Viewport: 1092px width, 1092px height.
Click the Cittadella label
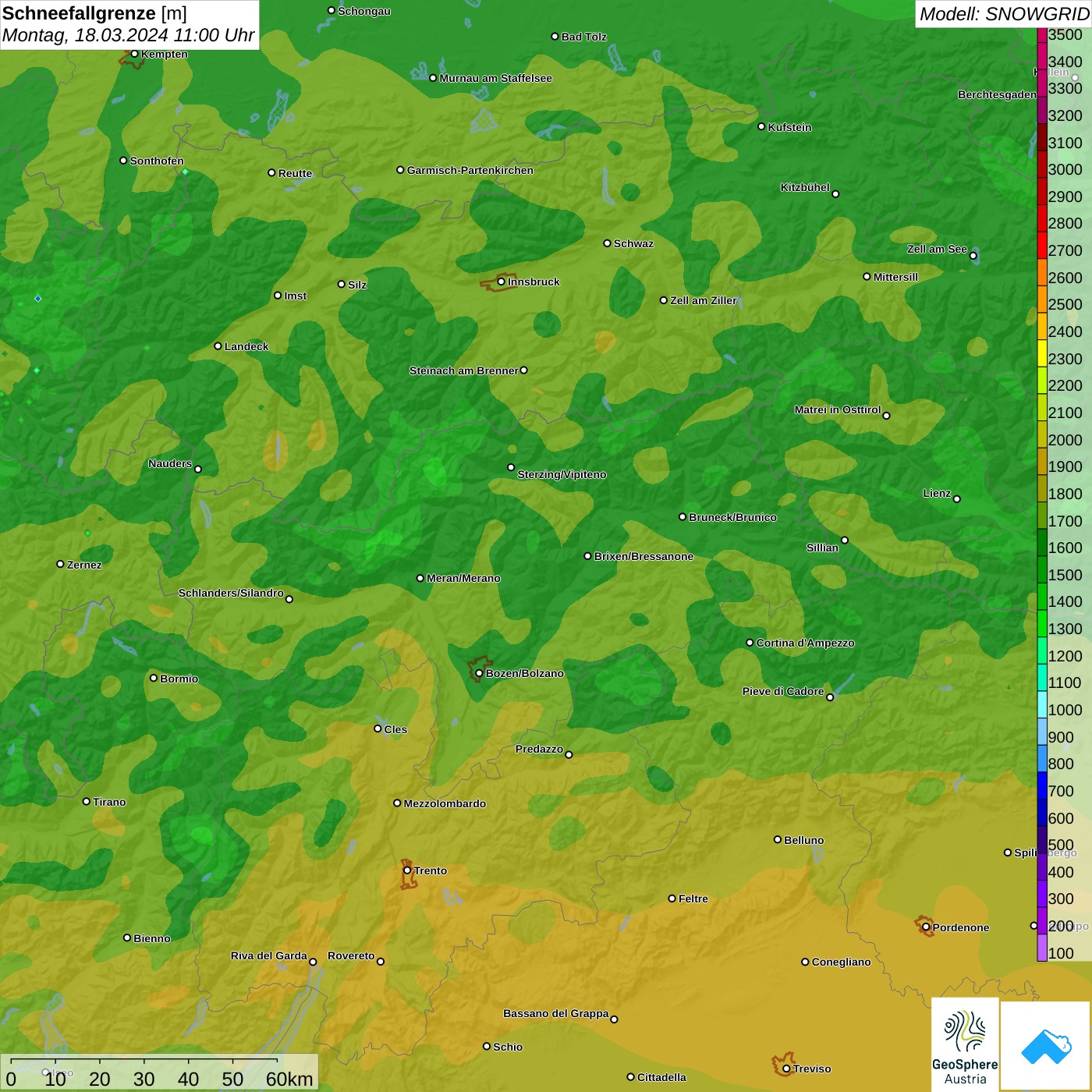[661, 1077]
